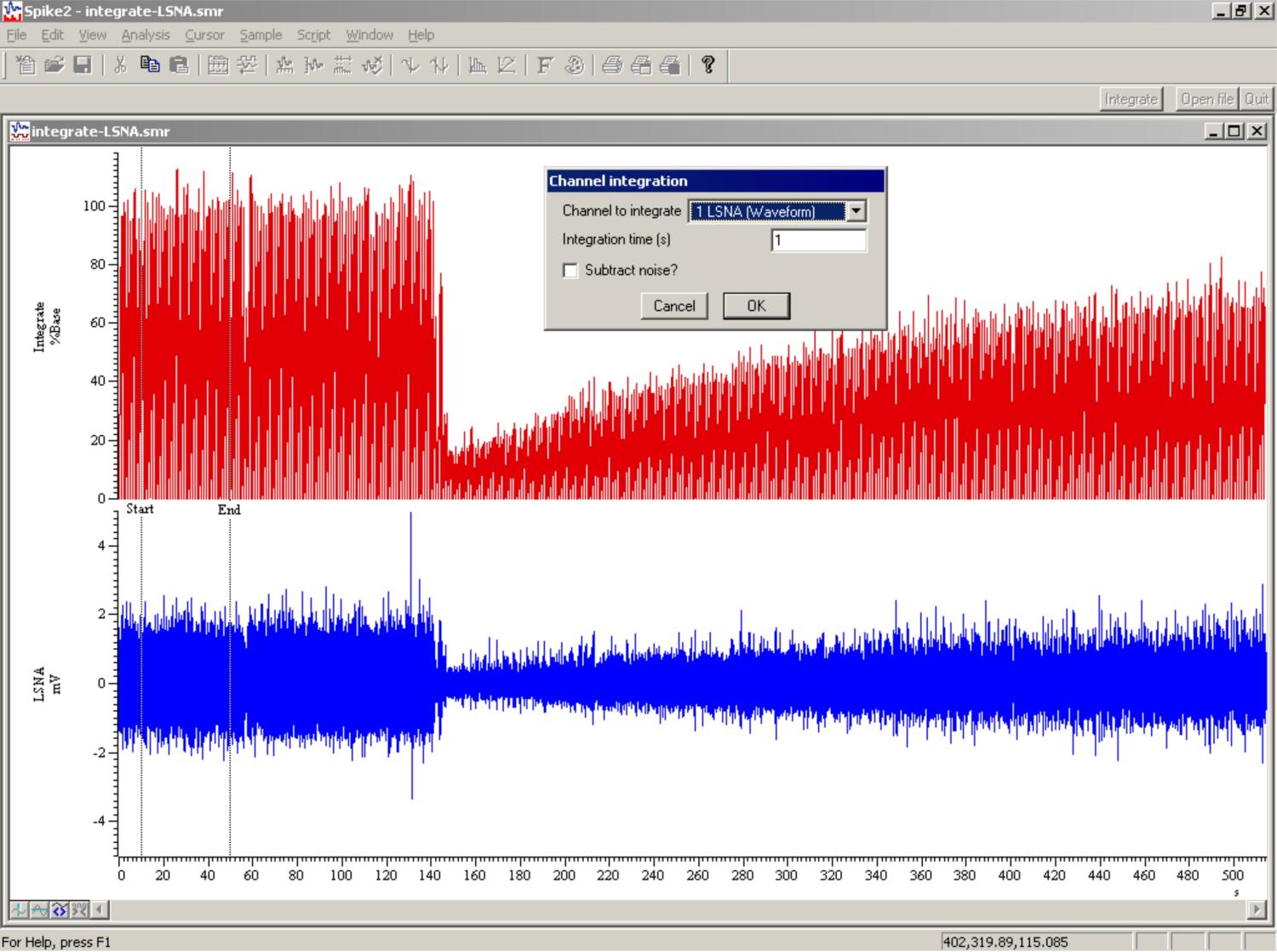Click the Quit script button

(x=1257, y=99)
